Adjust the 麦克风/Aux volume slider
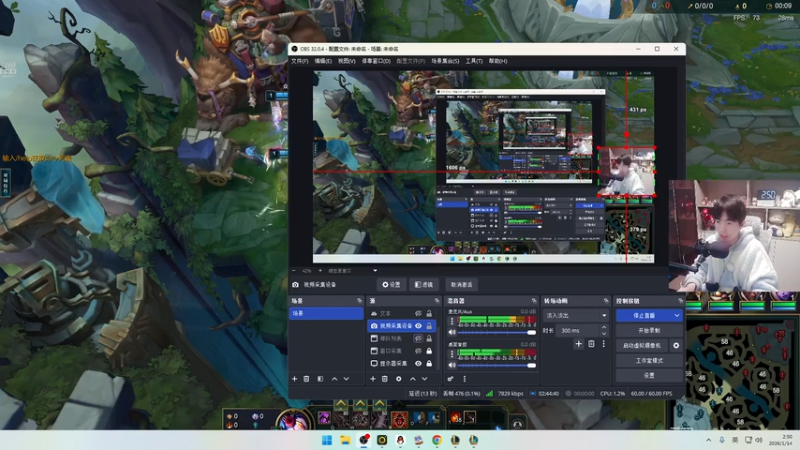The image size is (800, 450). (x=496, y=332)
